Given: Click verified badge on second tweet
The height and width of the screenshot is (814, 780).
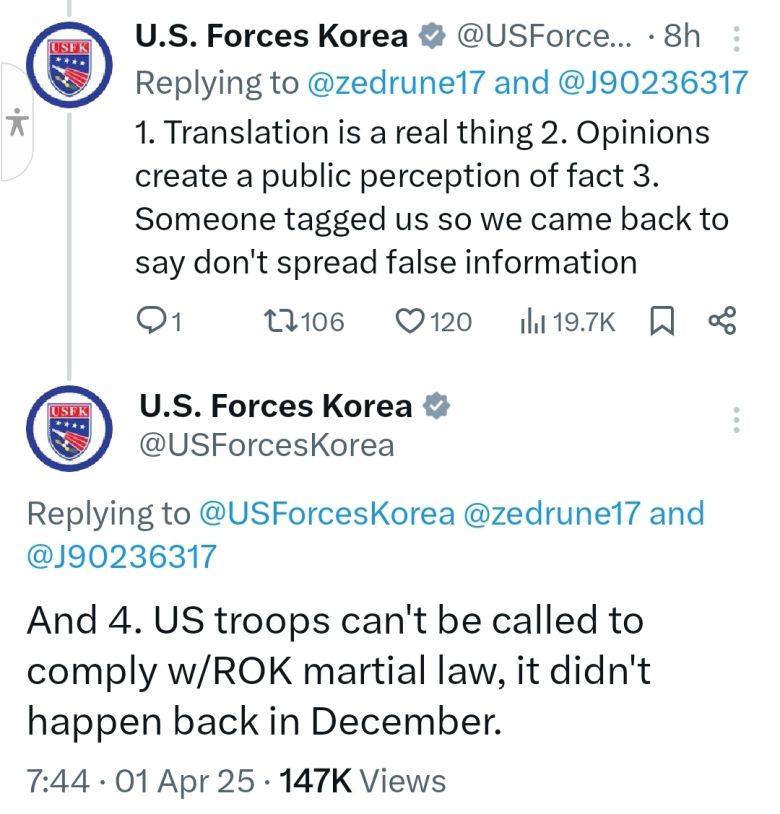Looking at the screenshot, I should (x=435, y=406).
